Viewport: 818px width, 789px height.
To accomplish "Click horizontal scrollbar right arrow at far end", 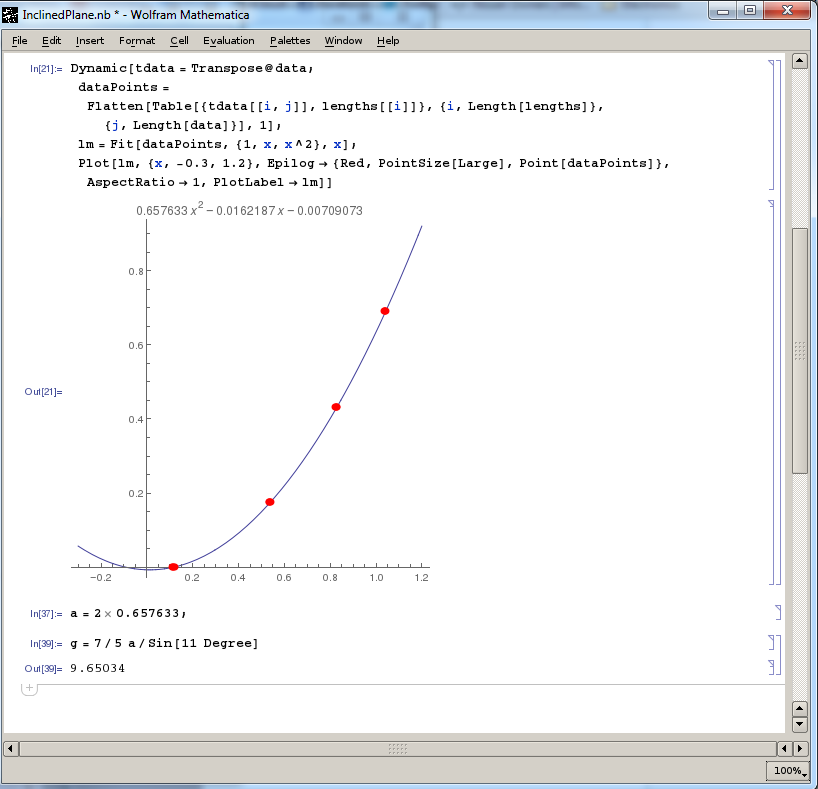I will point(800,748).
